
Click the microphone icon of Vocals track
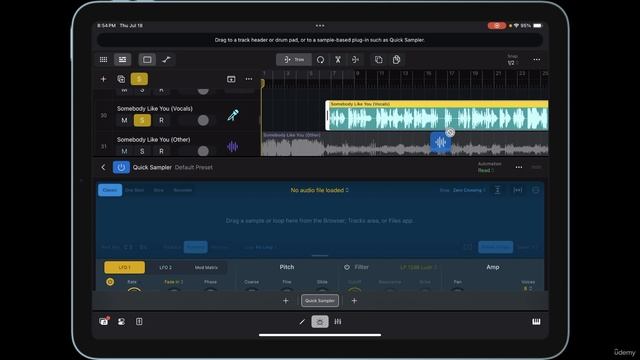coord(233,115)
